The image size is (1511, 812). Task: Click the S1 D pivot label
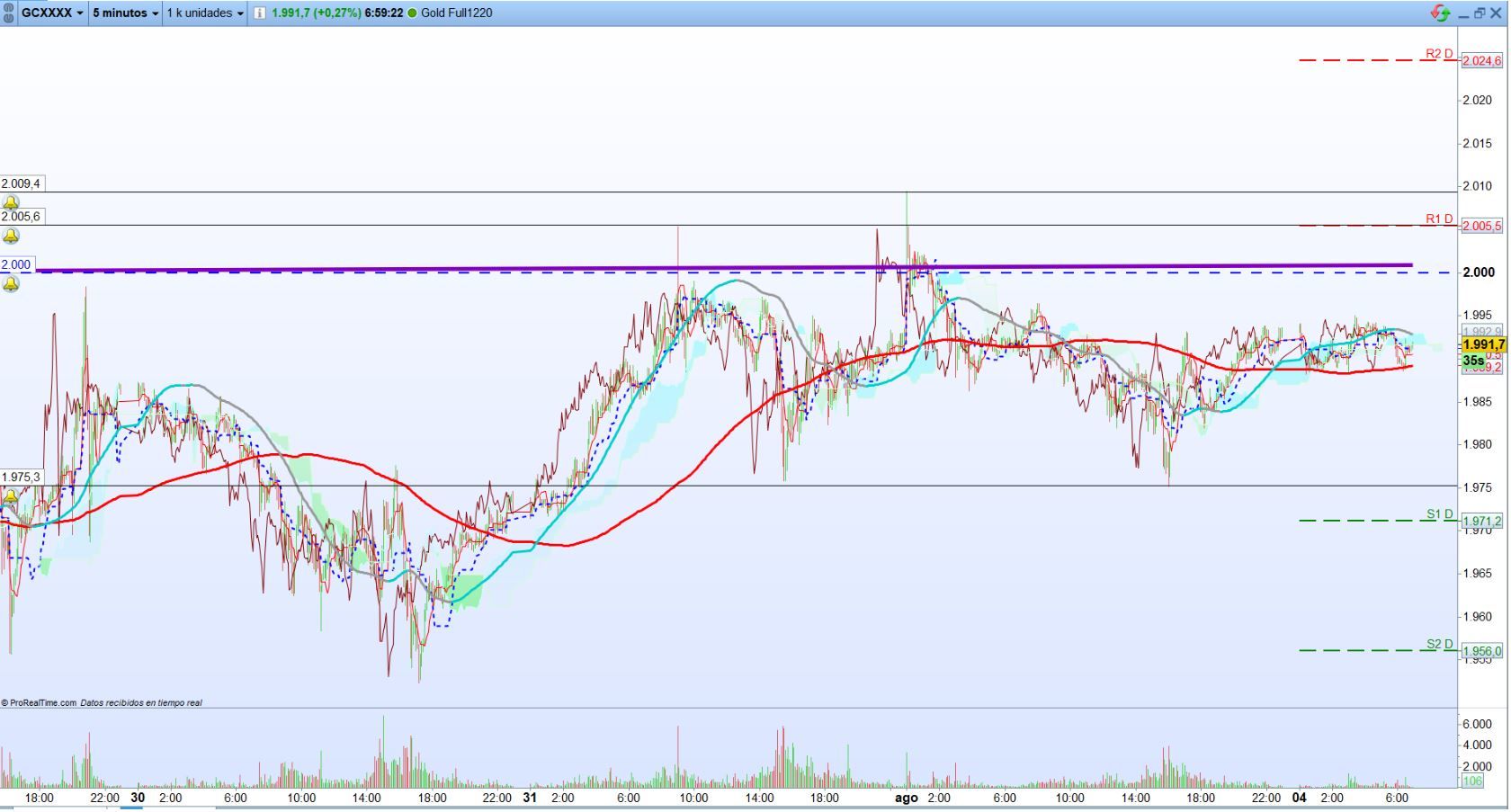(1439, 514)
